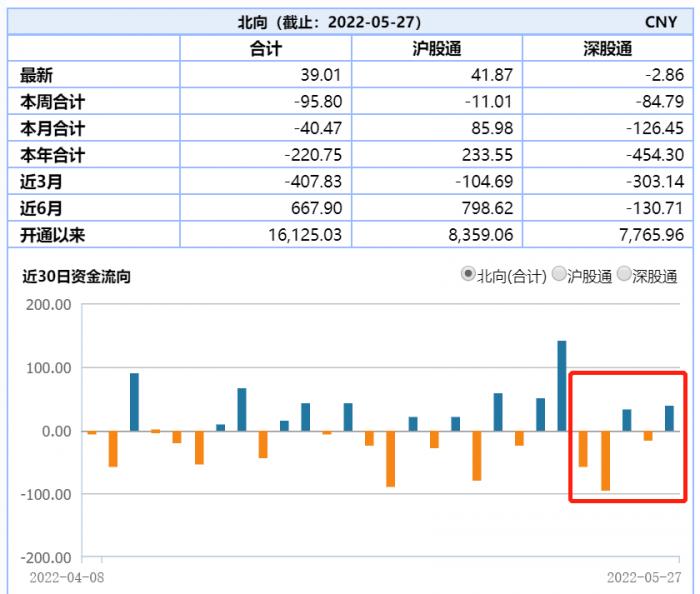This screenshot has height=594, width=700.
Task: Click the value 233.55 in 本年合计 row
Action: pyautogui.click(x=488, y=155)
